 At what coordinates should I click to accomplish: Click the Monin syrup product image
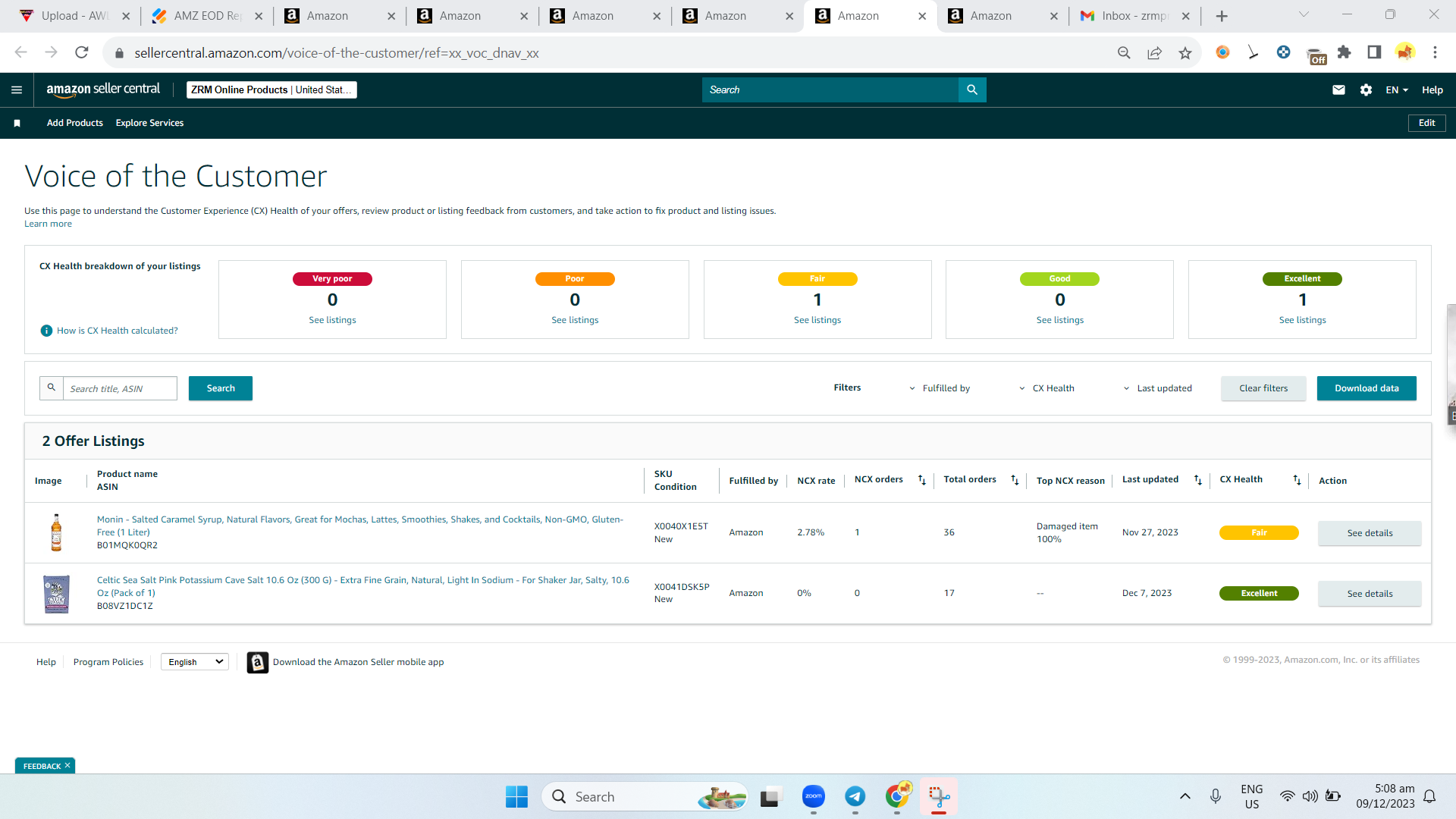tap(56, 532)
